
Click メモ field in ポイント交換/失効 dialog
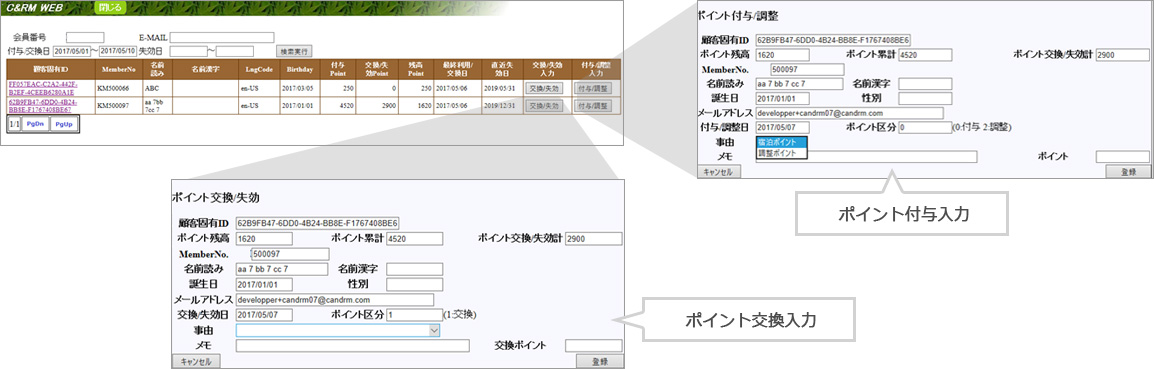point(352,345)
